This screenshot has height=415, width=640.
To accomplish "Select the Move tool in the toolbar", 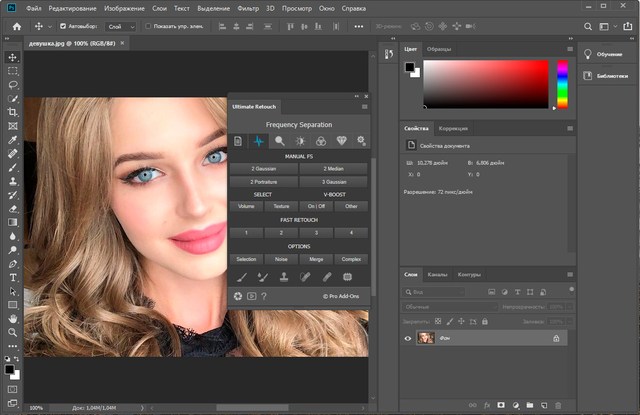I will pyautogui.click(x=13, y=58).
